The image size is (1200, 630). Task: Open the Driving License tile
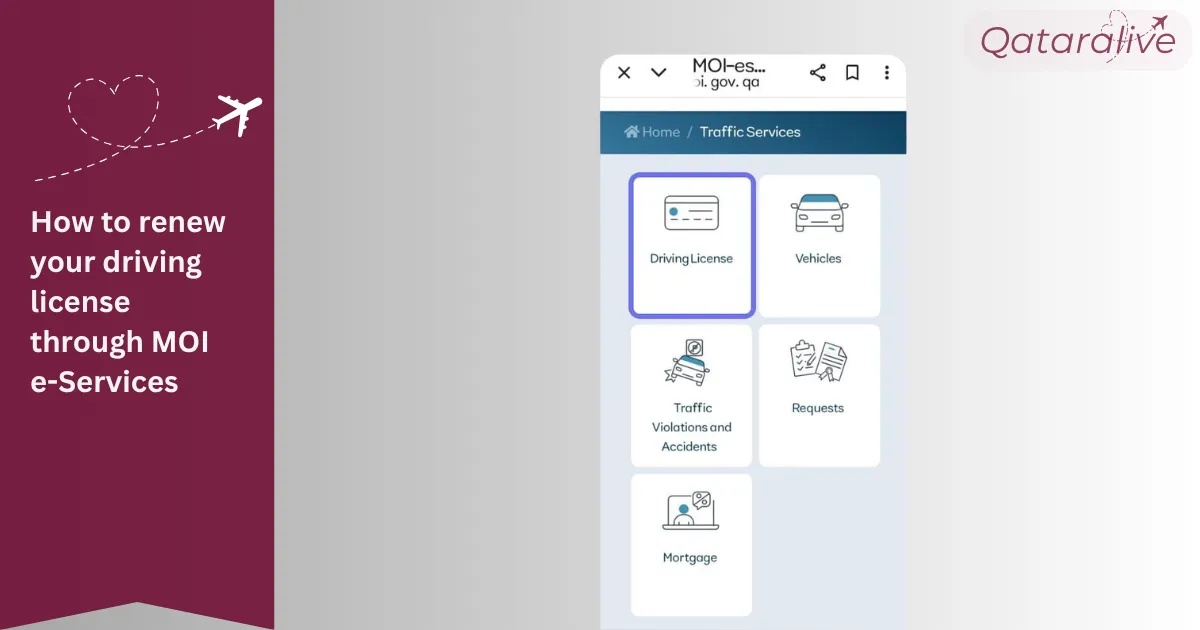[691, 245]
